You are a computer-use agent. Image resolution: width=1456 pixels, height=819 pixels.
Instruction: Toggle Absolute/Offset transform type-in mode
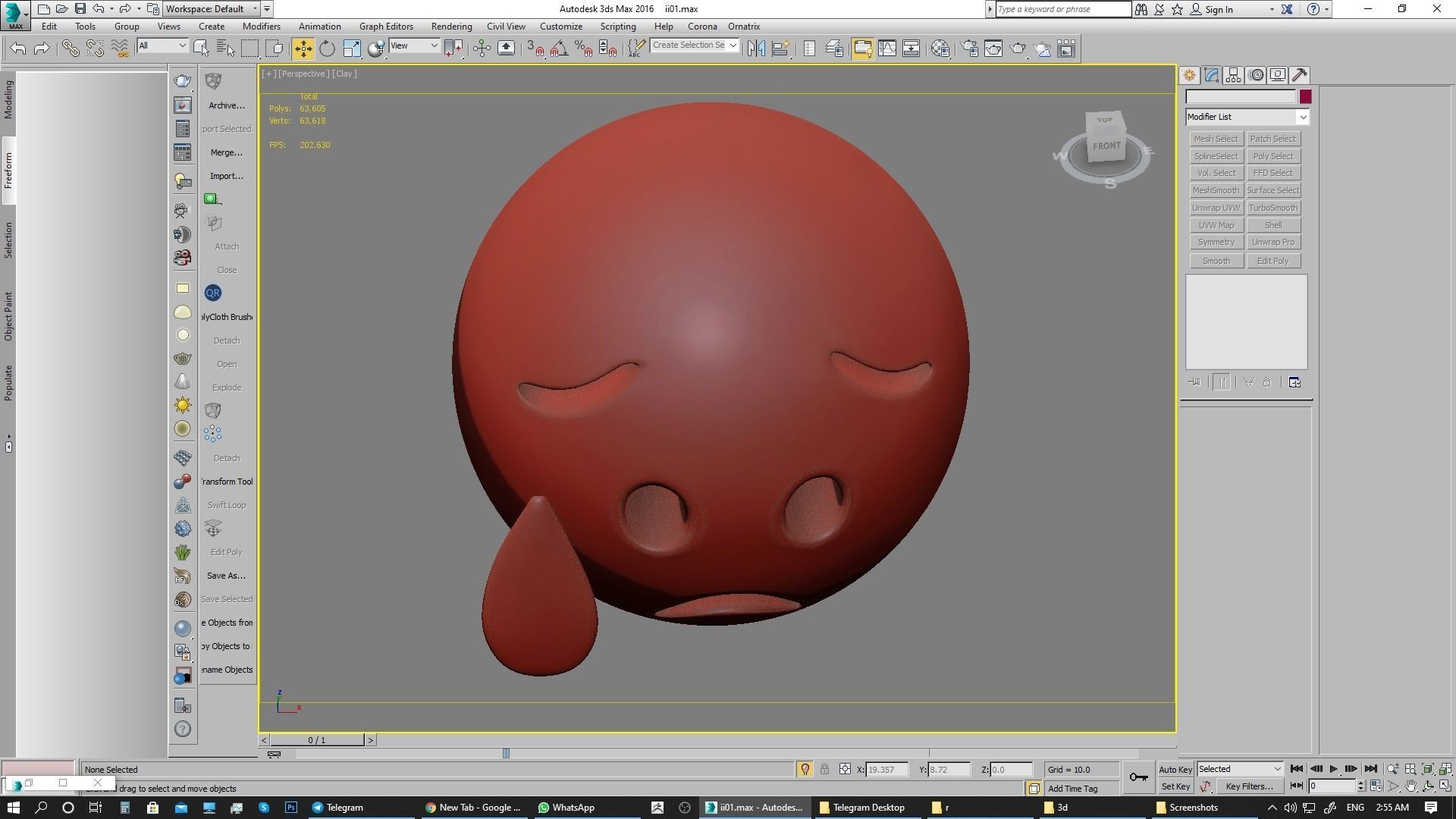point(845,769)
